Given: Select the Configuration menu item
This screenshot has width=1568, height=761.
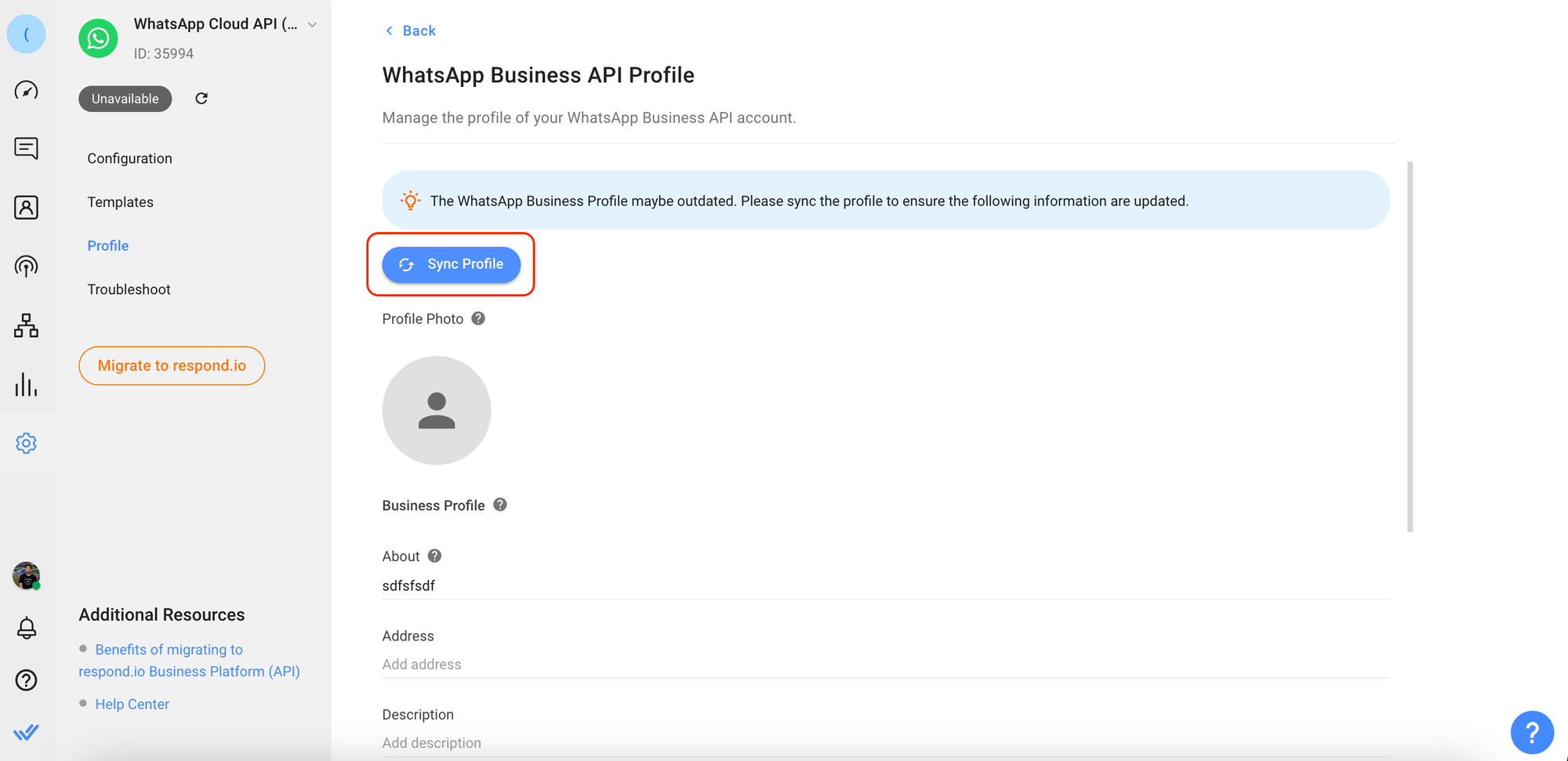Looking at the screenshot, I should [x=129, y=158].
